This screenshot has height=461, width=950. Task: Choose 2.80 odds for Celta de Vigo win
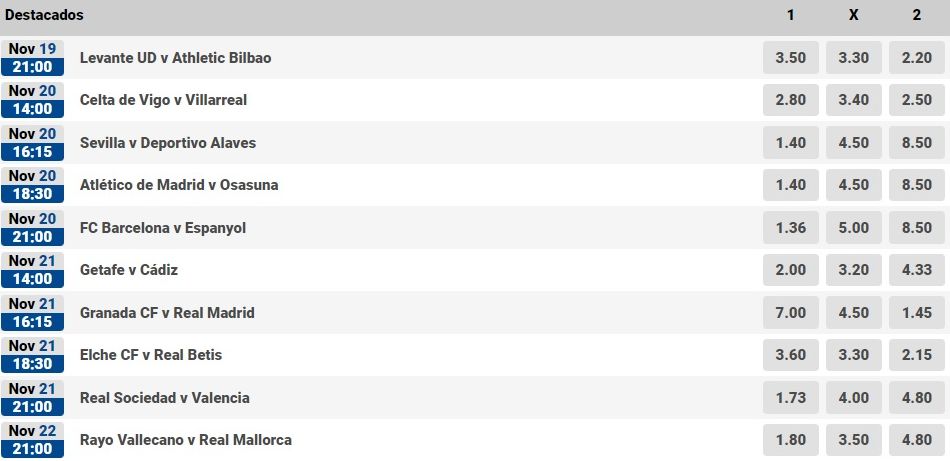coord(790,100)
